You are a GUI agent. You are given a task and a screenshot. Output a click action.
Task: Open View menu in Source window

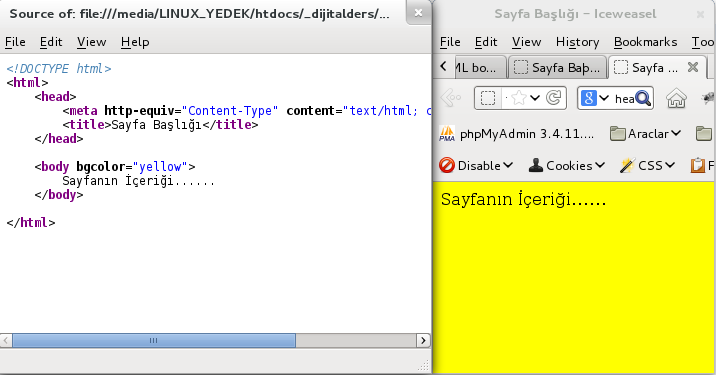tap(91, 42)
